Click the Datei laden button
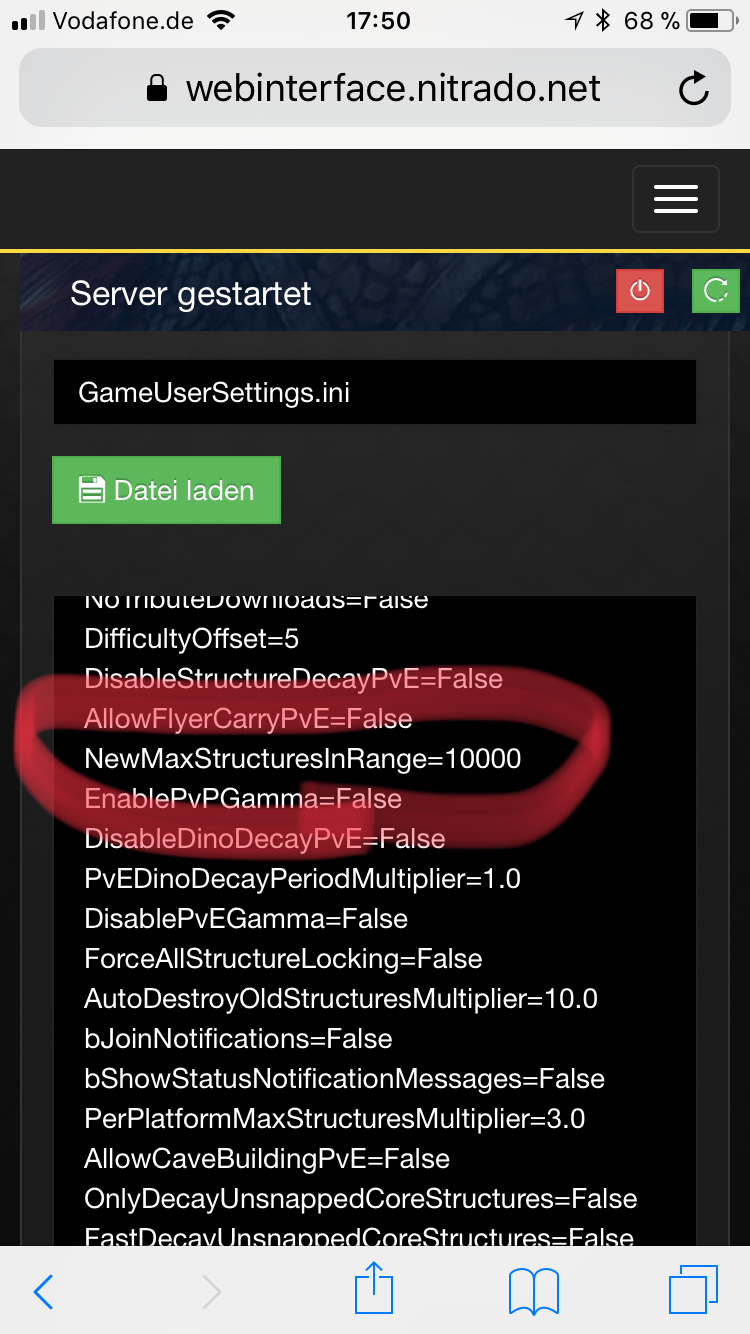 [166, 490]
